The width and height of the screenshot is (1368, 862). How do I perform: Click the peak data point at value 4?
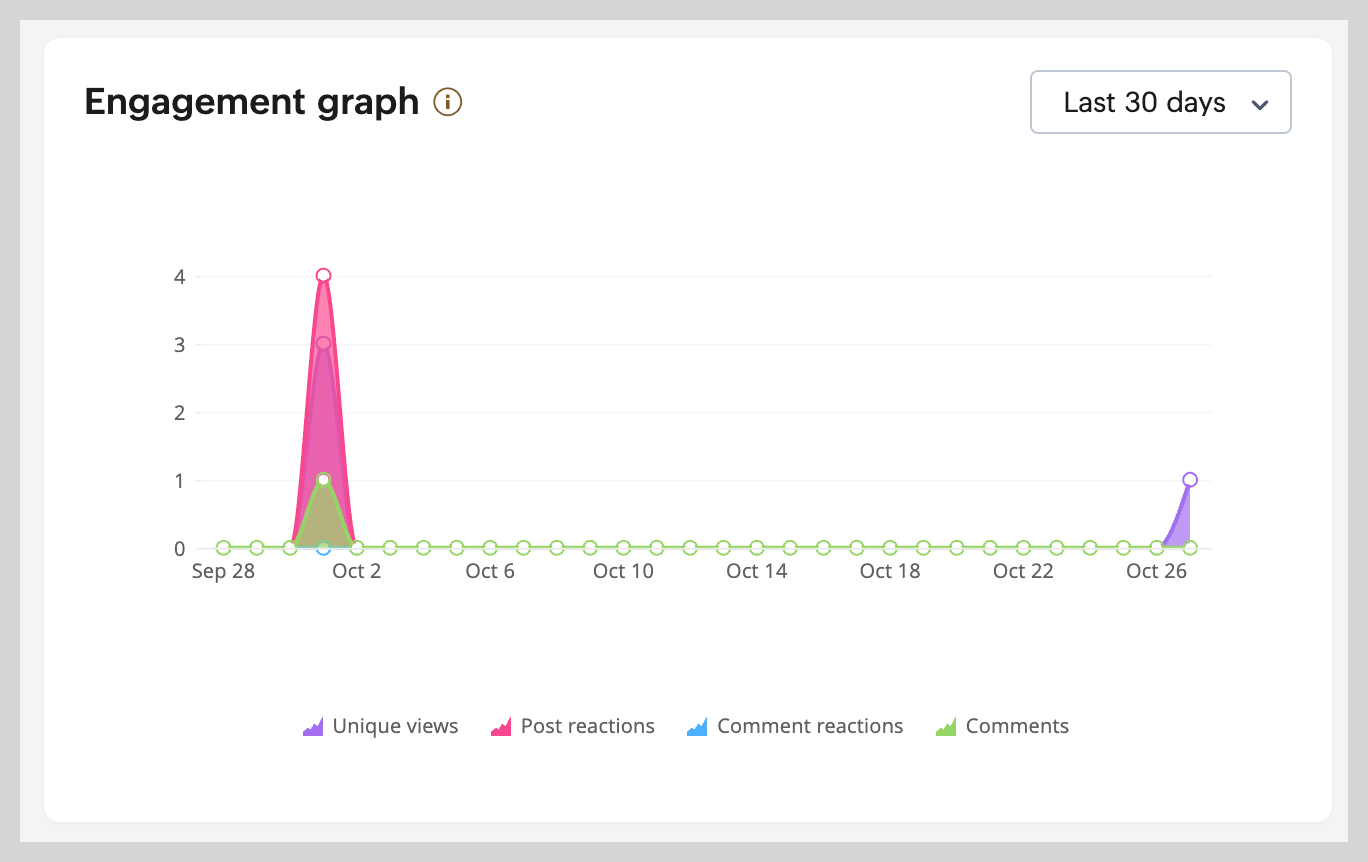click(x=323, y=276)
